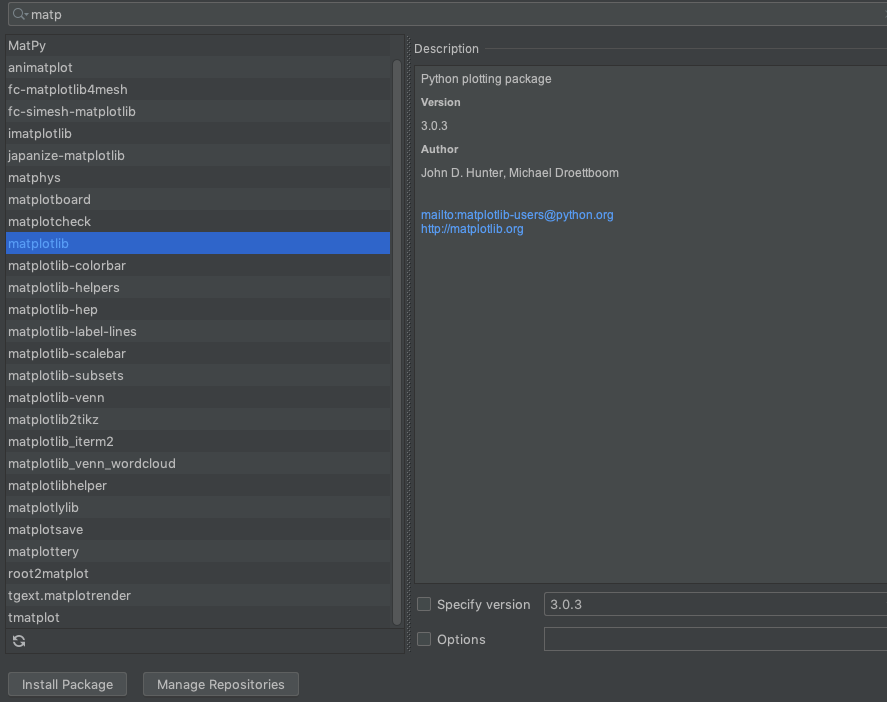The height and width of the screenshot is (702, 887).
Task: Select the matplotboard package
Action: click(198, 200)
